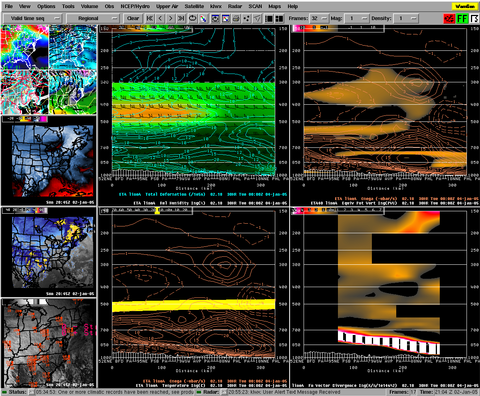Toggle the green FF indicator
Viewport: 480px width, 396px height.
click(462, 18)
